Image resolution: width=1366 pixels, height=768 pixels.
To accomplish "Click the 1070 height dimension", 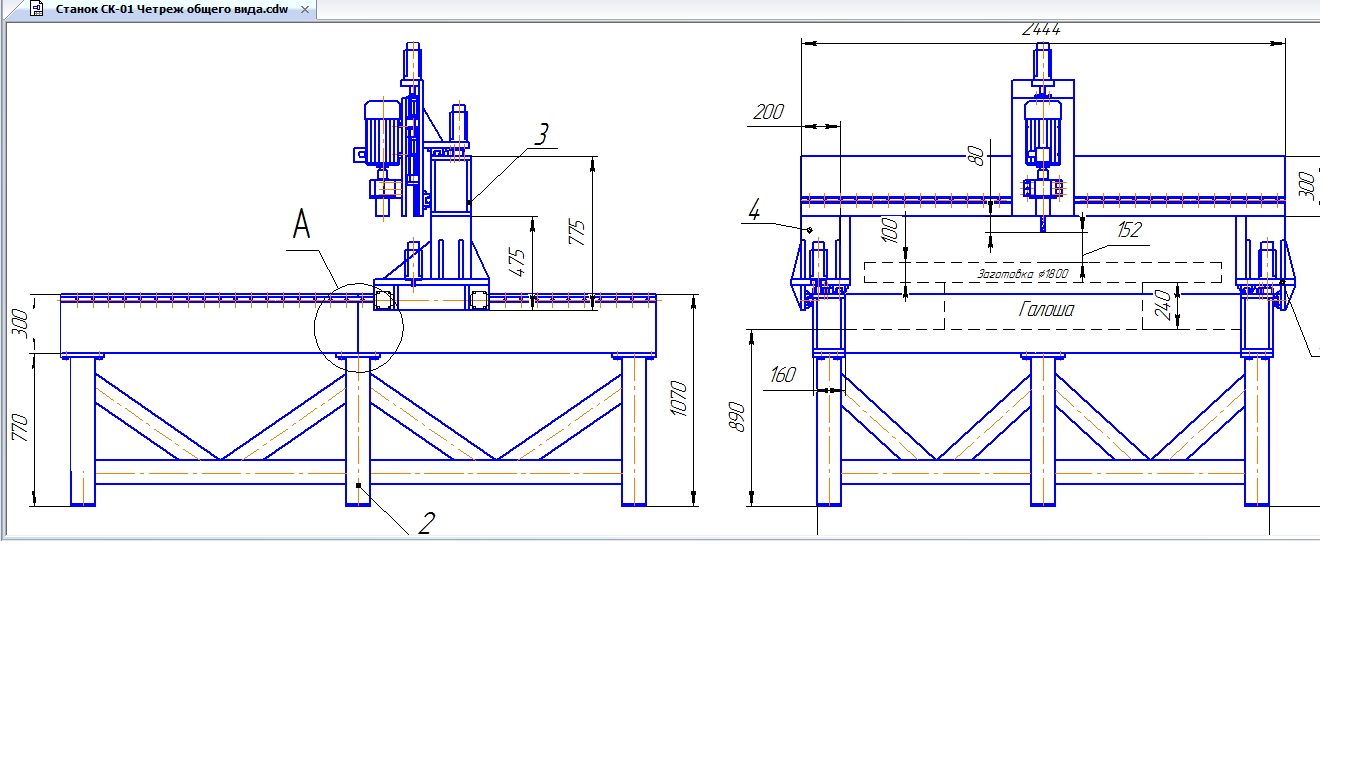I will pos(680,400).
